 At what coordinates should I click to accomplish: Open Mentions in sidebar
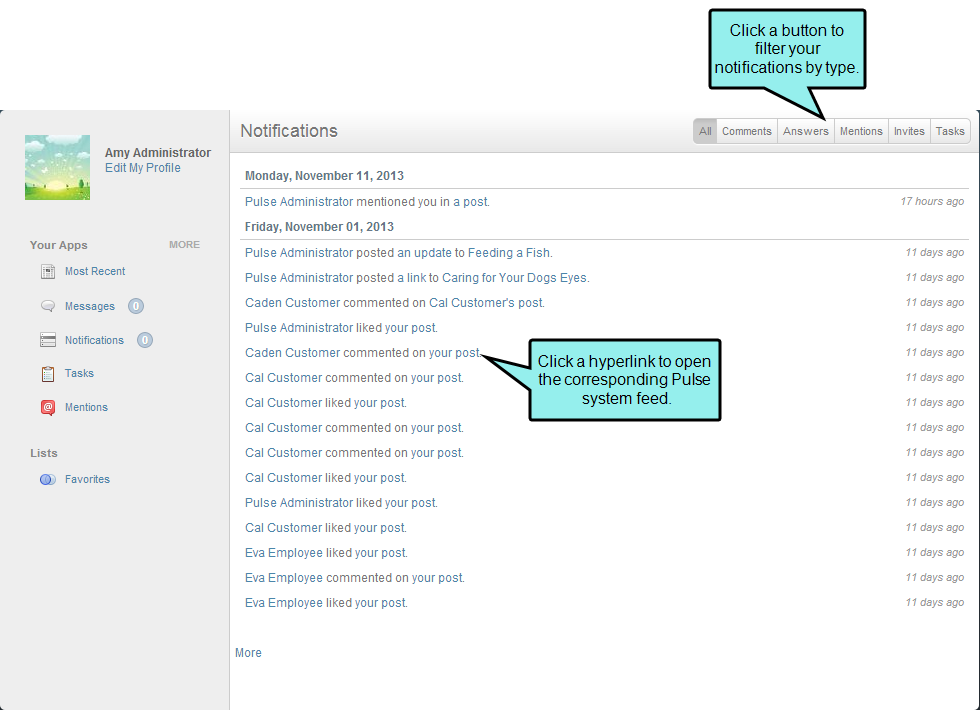pos(86,407)
